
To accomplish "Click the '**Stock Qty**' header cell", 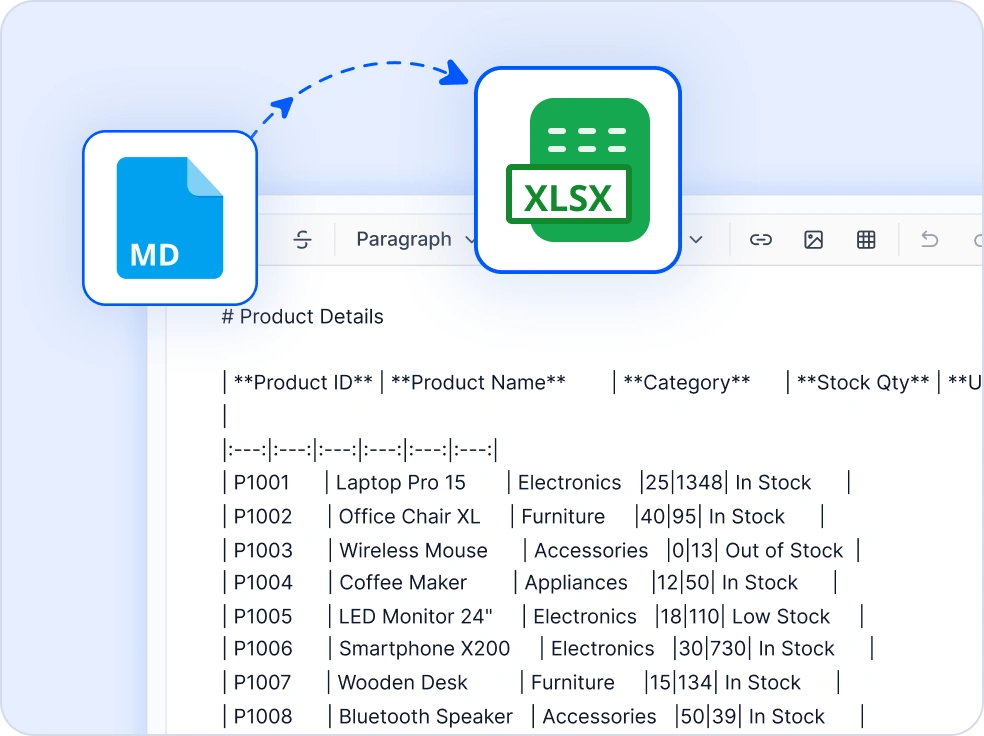I will click(x=863, y=382).
